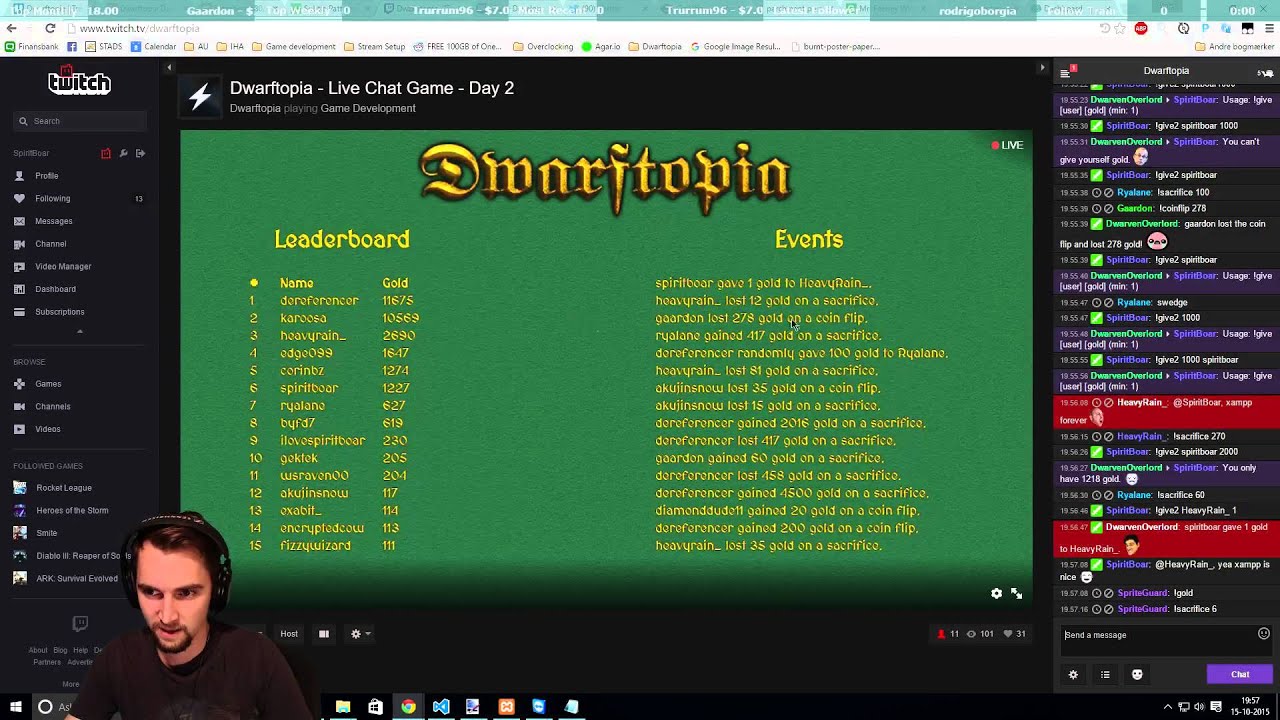Browse Games in the sidebar
Image resolution: width=1280 pixels, height=720 pixels.
pyautogui.click(x=48, y=384)
